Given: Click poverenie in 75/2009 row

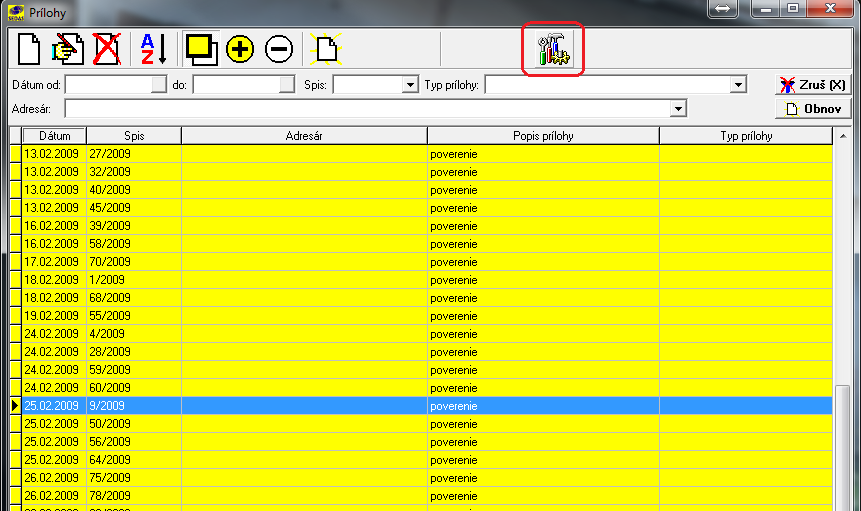Looking at the screenshot, I should click(x=454, y=479).
